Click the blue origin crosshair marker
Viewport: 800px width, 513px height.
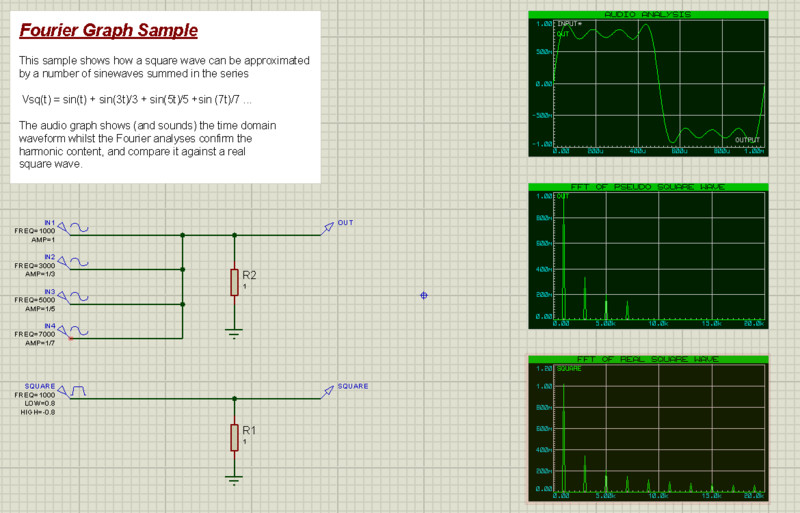[x=424, y=295]
